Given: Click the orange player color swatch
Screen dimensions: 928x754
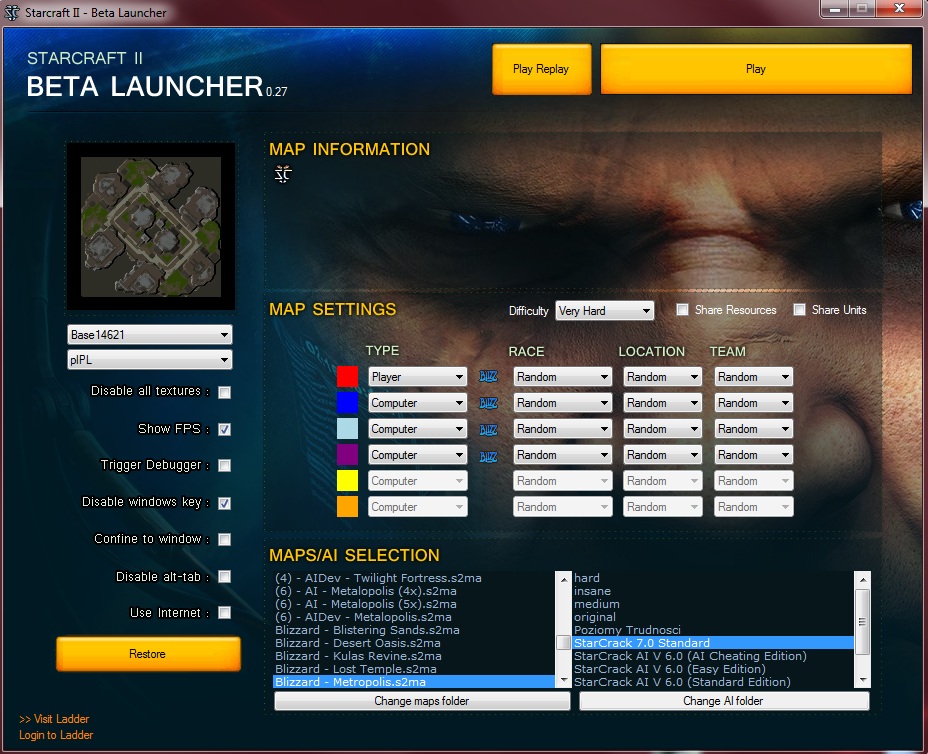Looking at the screenshot, I should [347, 507].
